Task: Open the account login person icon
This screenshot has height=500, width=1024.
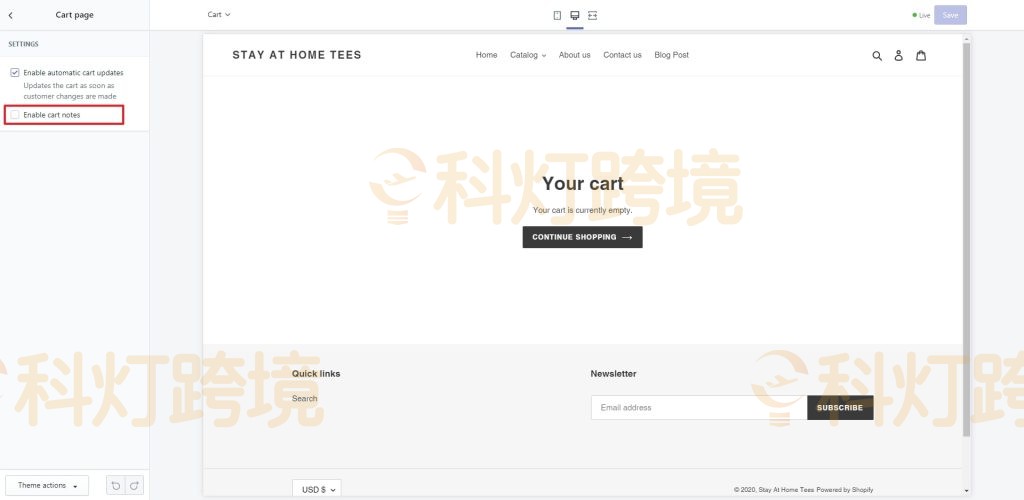Action: [899, 55]
